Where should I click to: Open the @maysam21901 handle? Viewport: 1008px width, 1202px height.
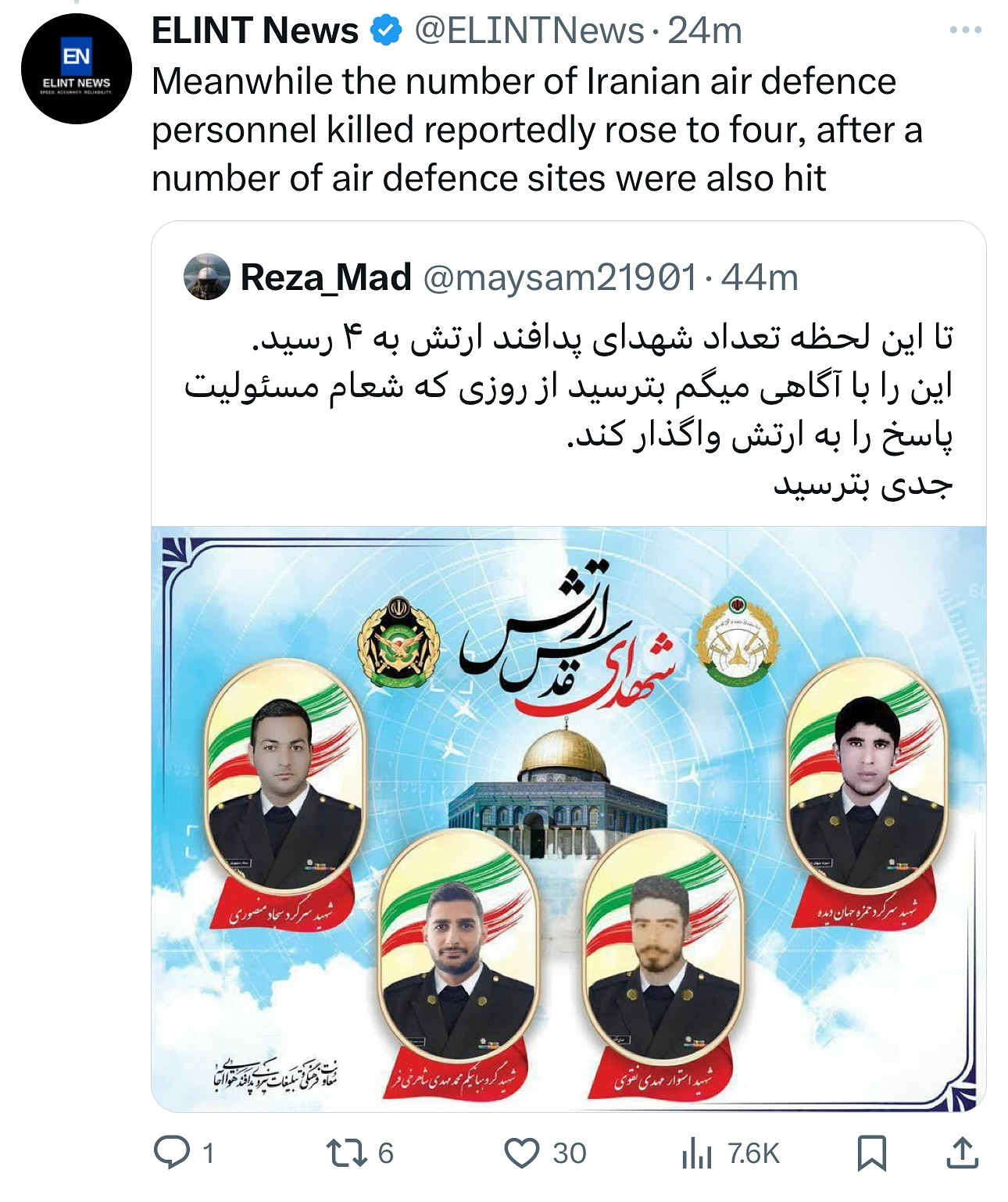pos(559,277)
